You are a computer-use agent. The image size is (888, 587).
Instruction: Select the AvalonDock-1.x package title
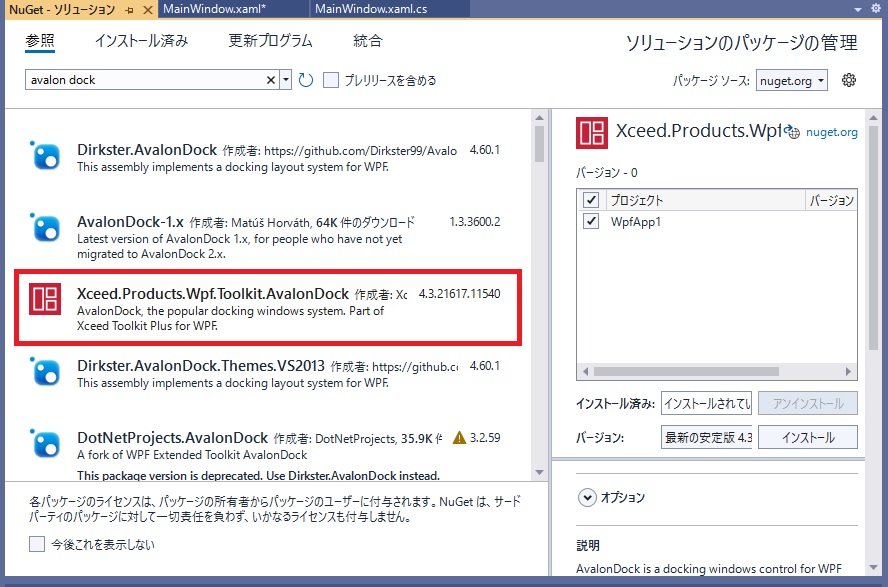coord(130,221)
